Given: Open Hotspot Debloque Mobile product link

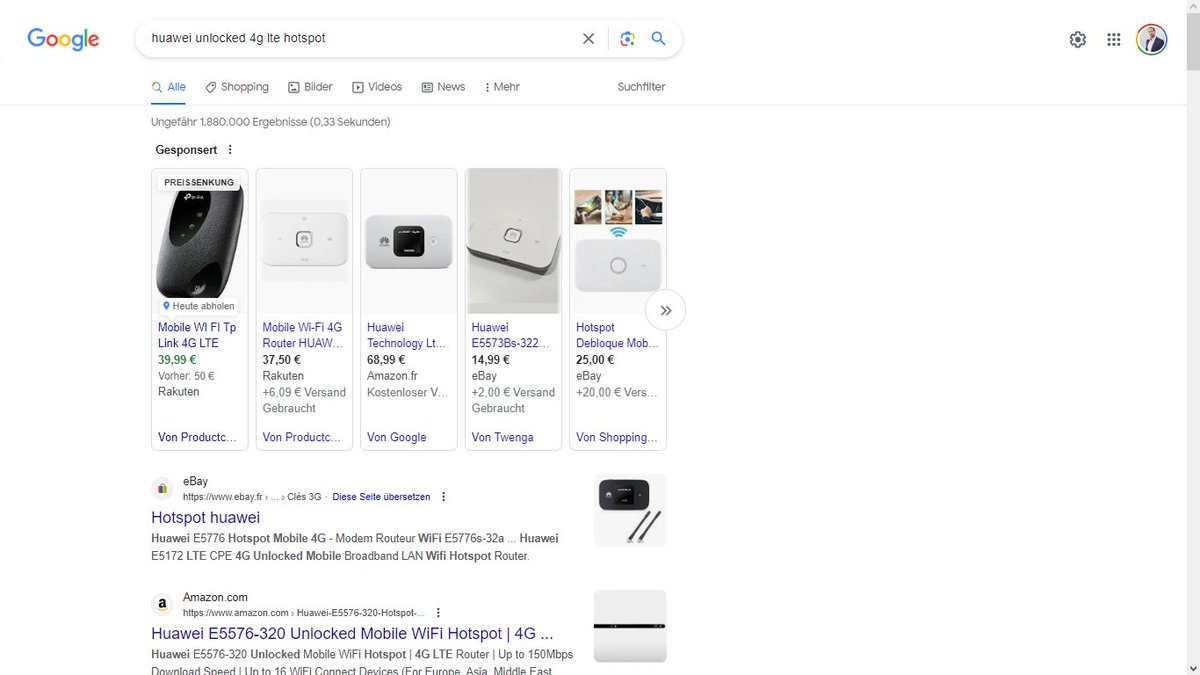Looking at the screenshot, I should coord(616,335).
